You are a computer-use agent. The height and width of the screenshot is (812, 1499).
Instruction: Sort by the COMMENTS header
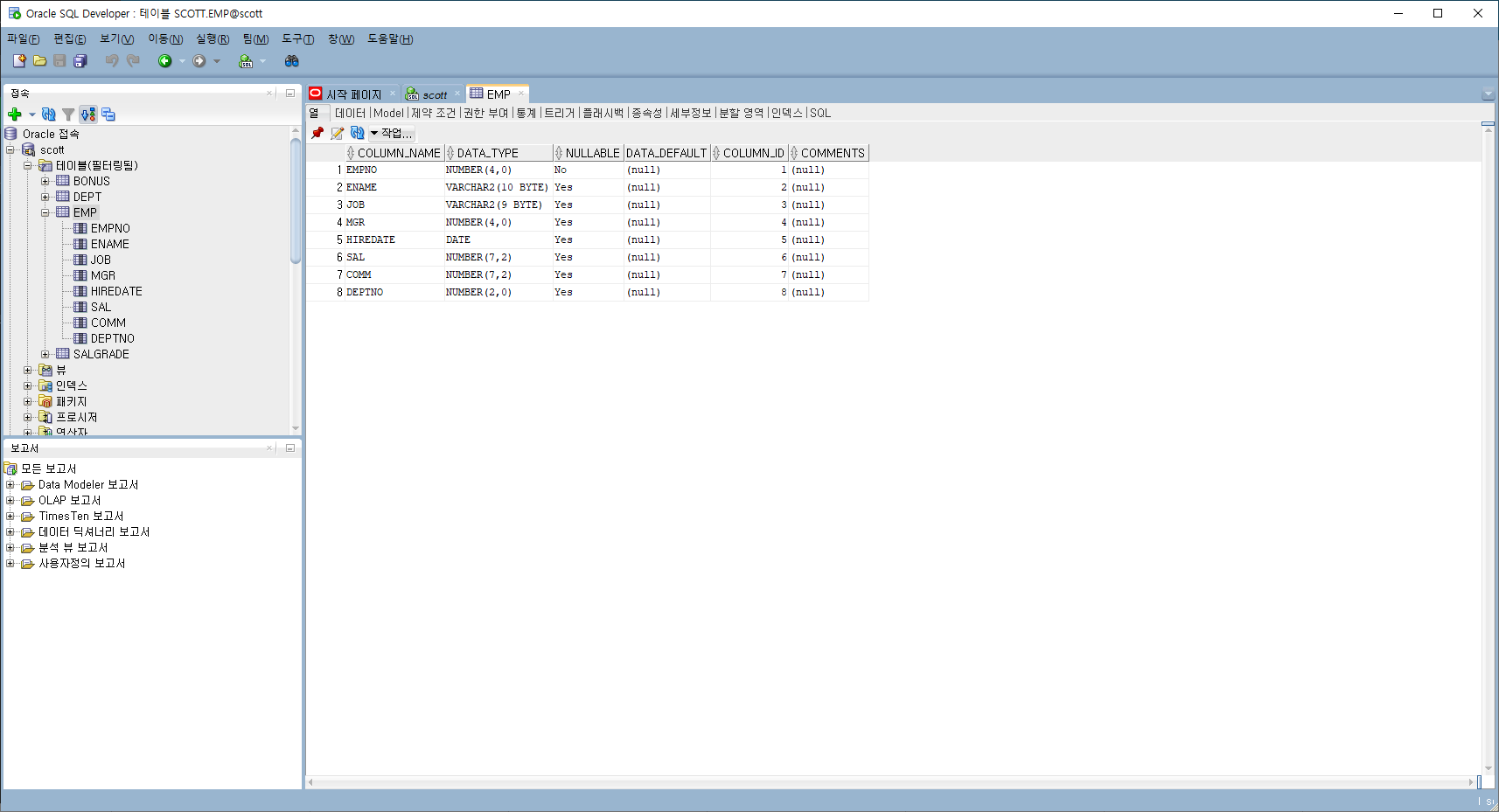[x=829, y=153]
